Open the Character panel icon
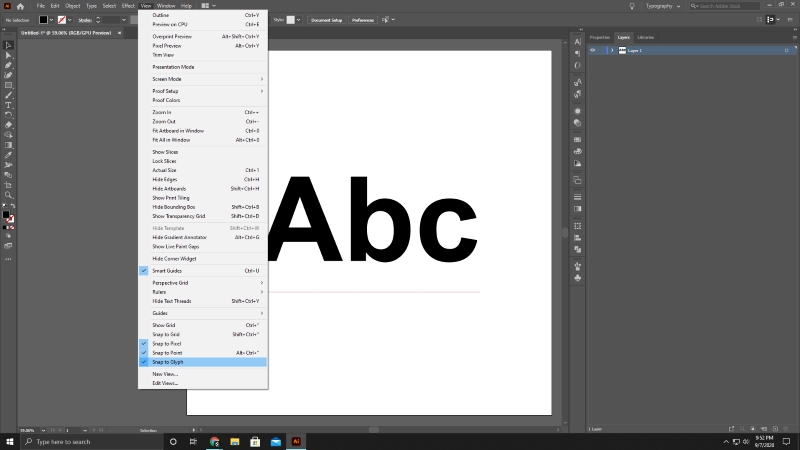 point(578,41)
